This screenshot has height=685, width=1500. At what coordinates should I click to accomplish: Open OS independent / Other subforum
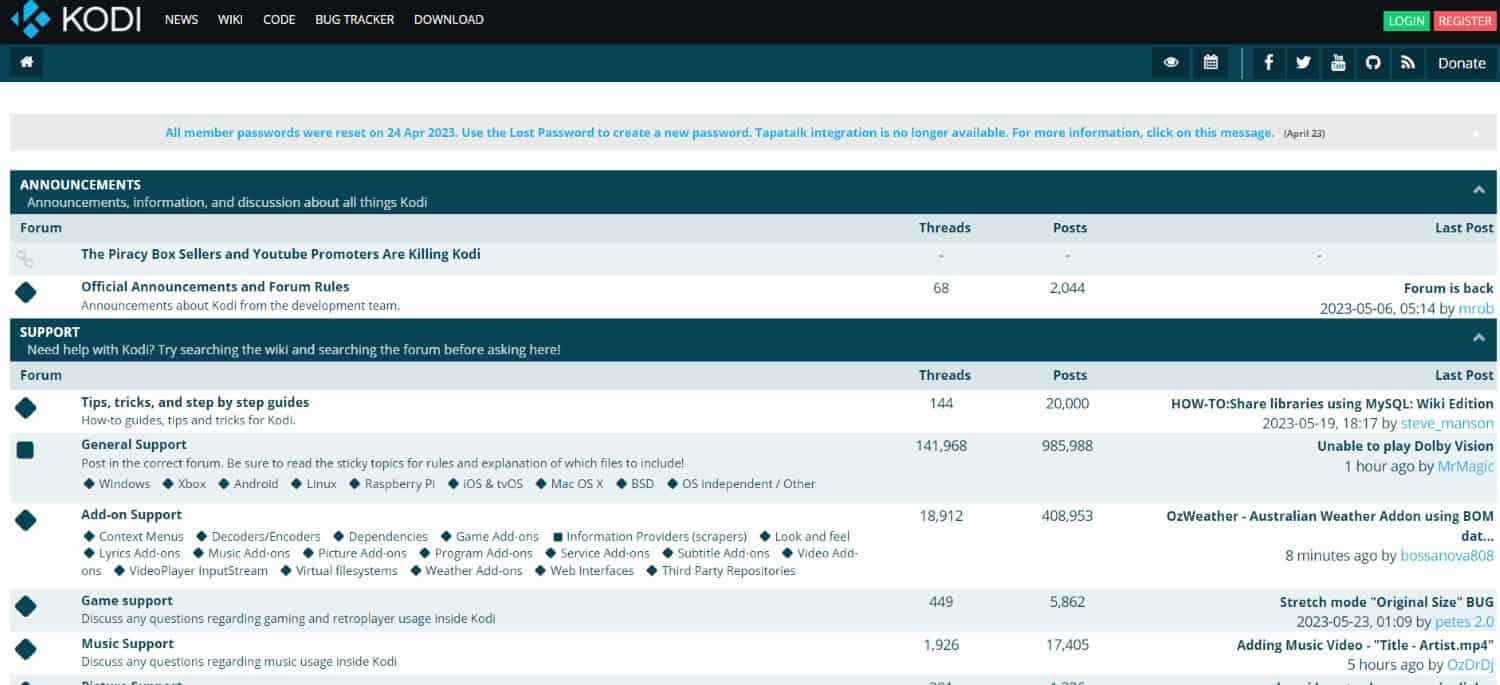coord(749,483)
